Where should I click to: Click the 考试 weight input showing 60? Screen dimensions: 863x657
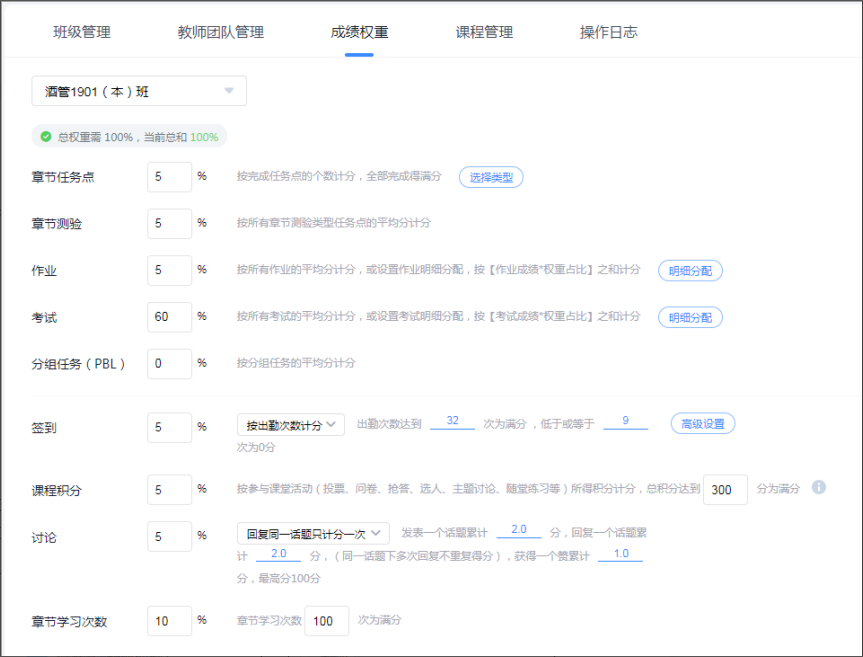tap(170, 317)
